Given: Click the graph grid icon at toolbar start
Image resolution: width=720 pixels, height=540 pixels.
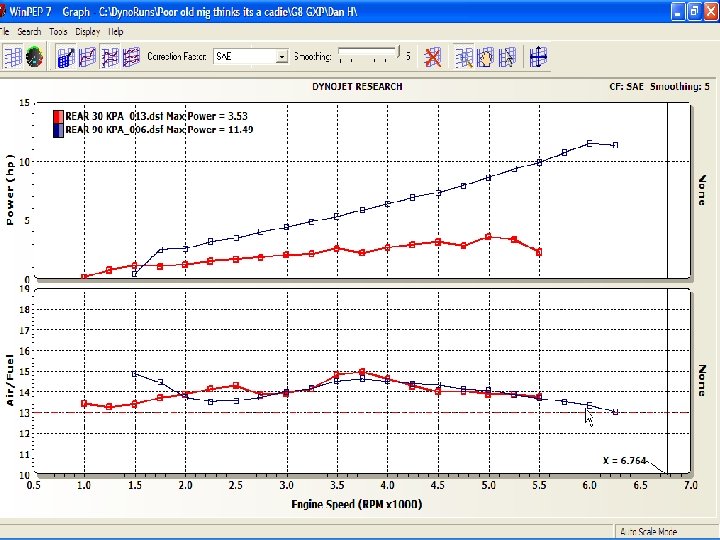Looking at the screenshot, I should [13, 57].
